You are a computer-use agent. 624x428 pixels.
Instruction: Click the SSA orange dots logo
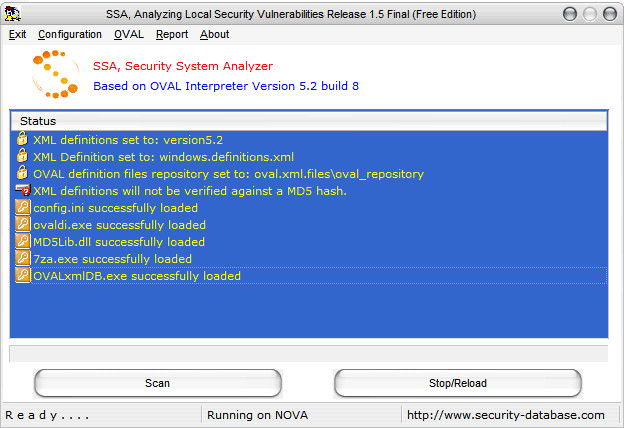(x=55, y=74)
